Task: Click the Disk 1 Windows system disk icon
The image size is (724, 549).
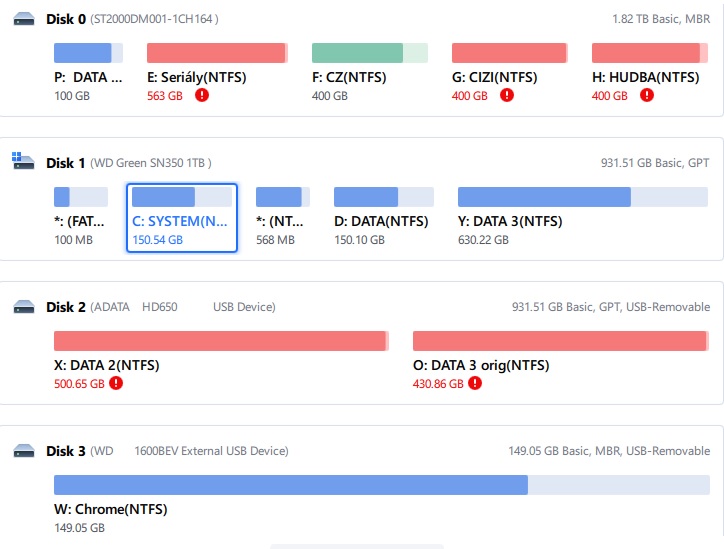Action: 23,162
